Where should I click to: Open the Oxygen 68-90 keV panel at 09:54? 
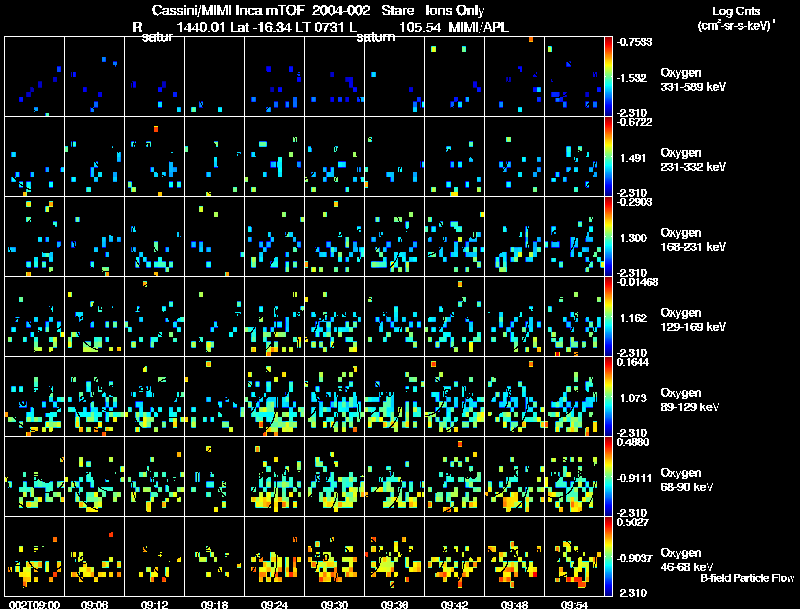click(x=574, y=477)
